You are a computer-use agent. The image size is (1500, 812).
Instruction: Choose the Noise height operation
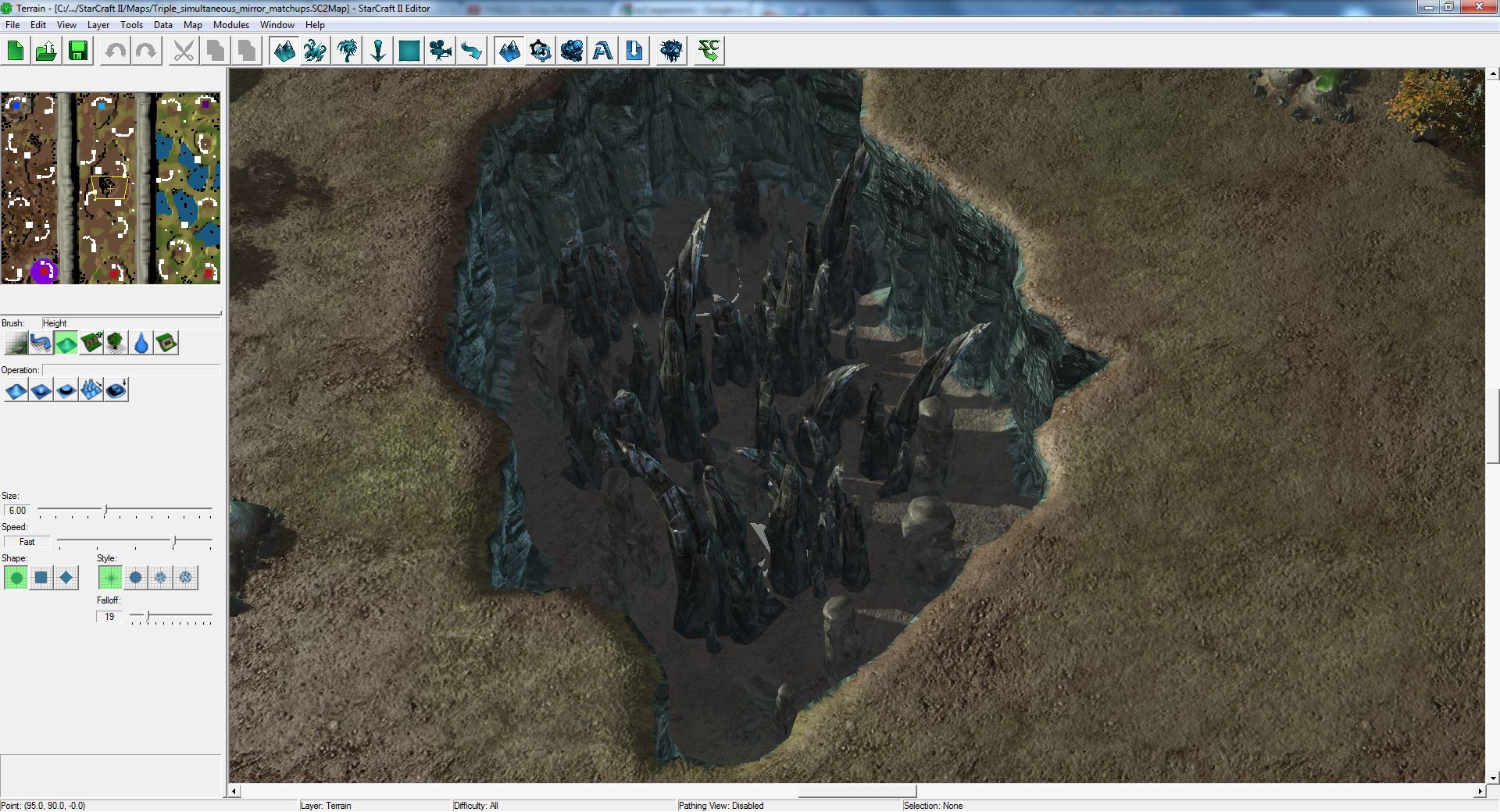tap(91, 390)
